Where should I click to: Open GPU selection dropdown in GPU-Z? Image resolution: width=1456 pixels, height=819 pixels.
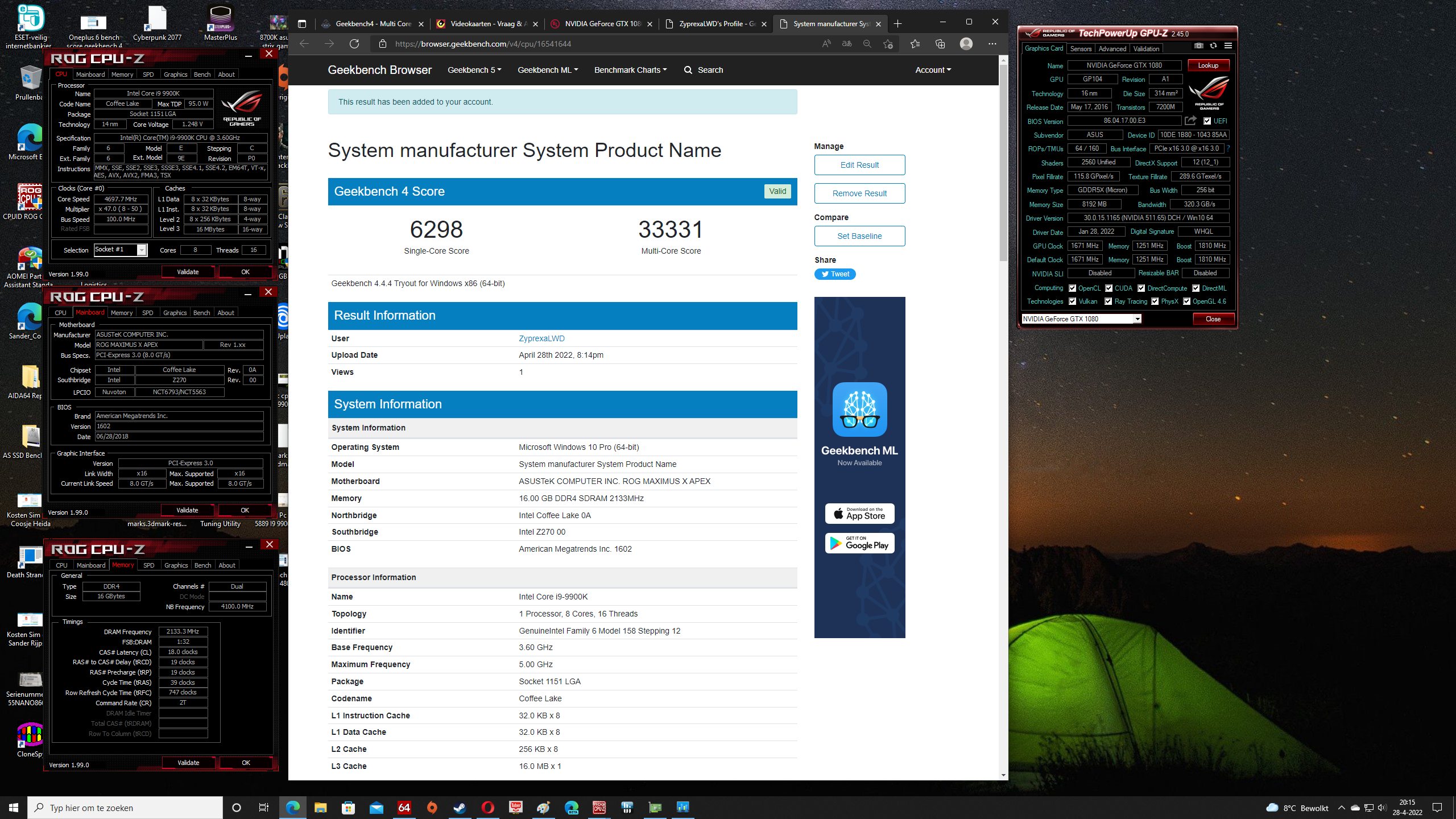click(1137, 319)
